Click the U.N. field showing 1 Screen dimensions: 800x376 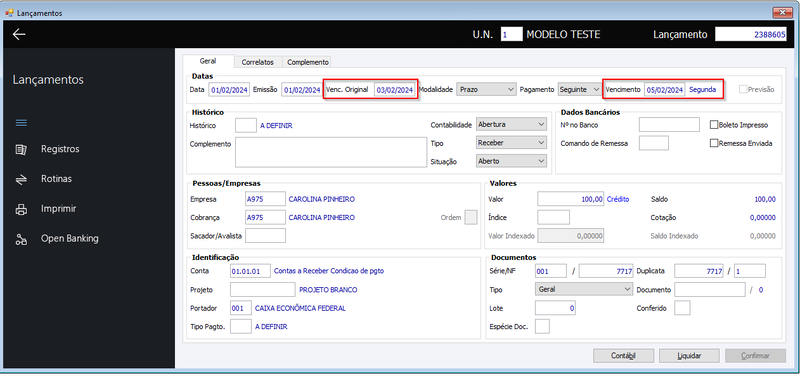tap(511, 34)
